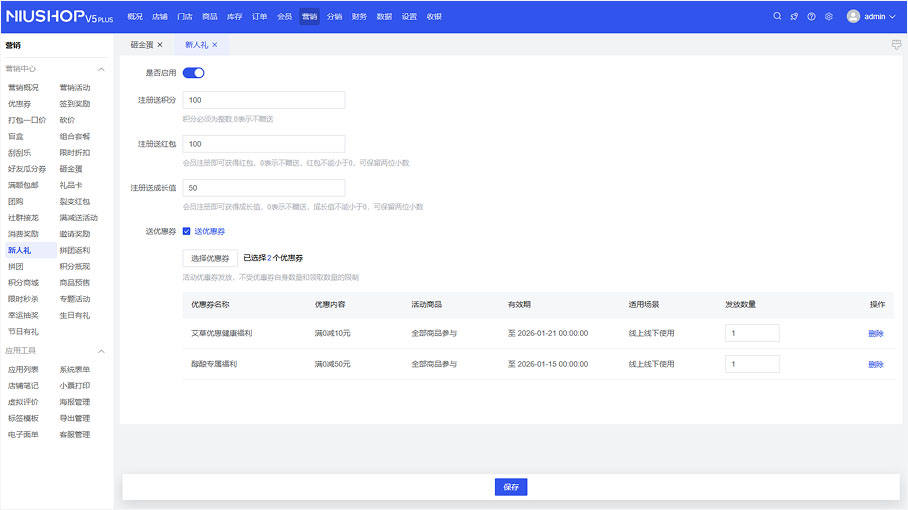This screenshot has height=510, width=908.
Task: Toggle the 是否启用 switch off
Action: tap(193, 72)
